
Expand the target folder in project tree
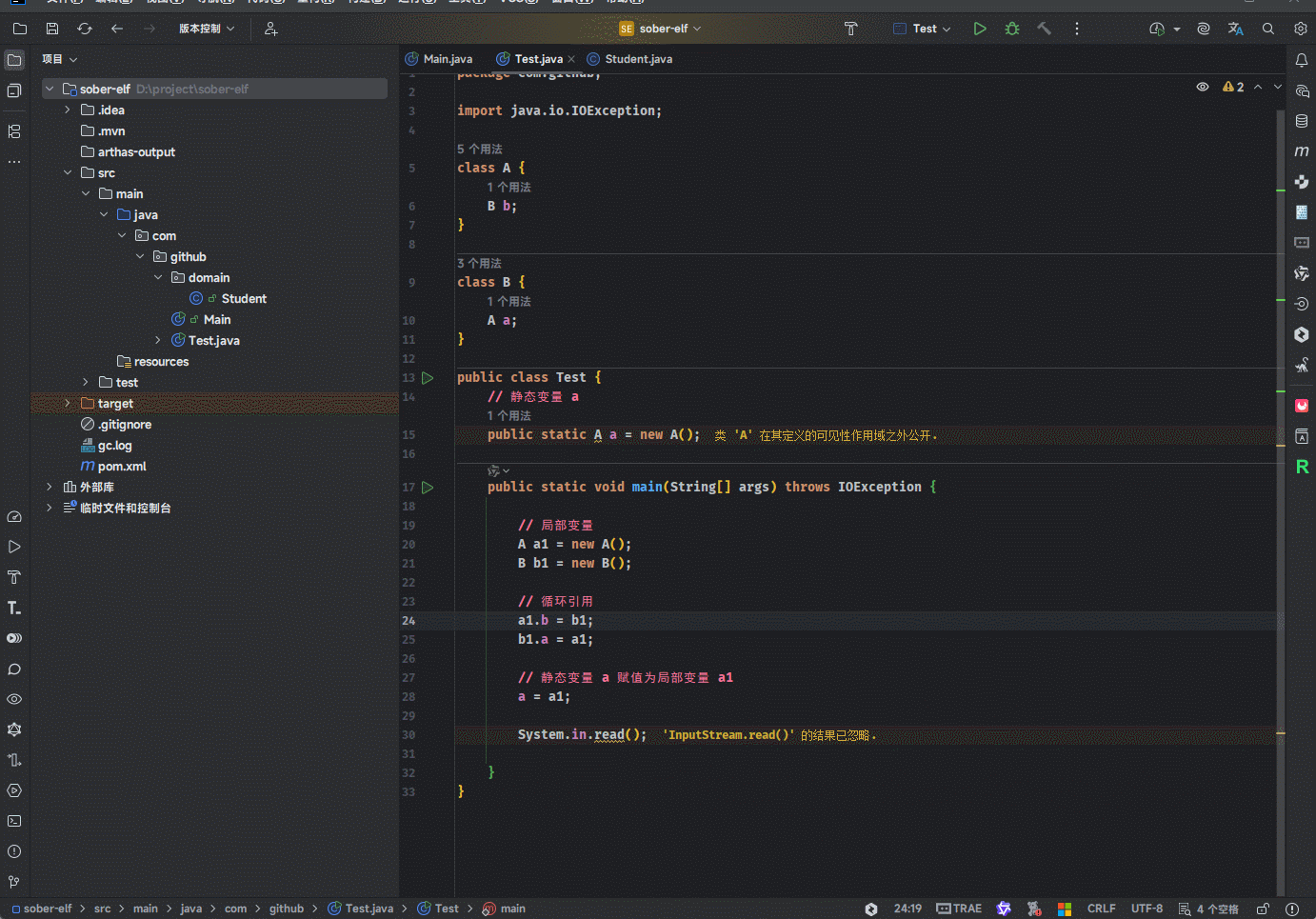(x=68, y=404)
